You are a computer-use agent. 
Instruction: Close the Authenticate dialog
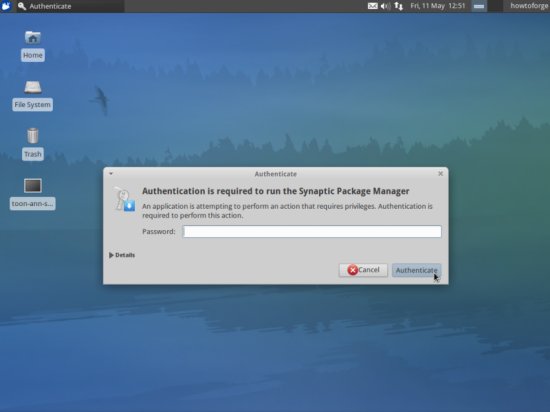441,174
